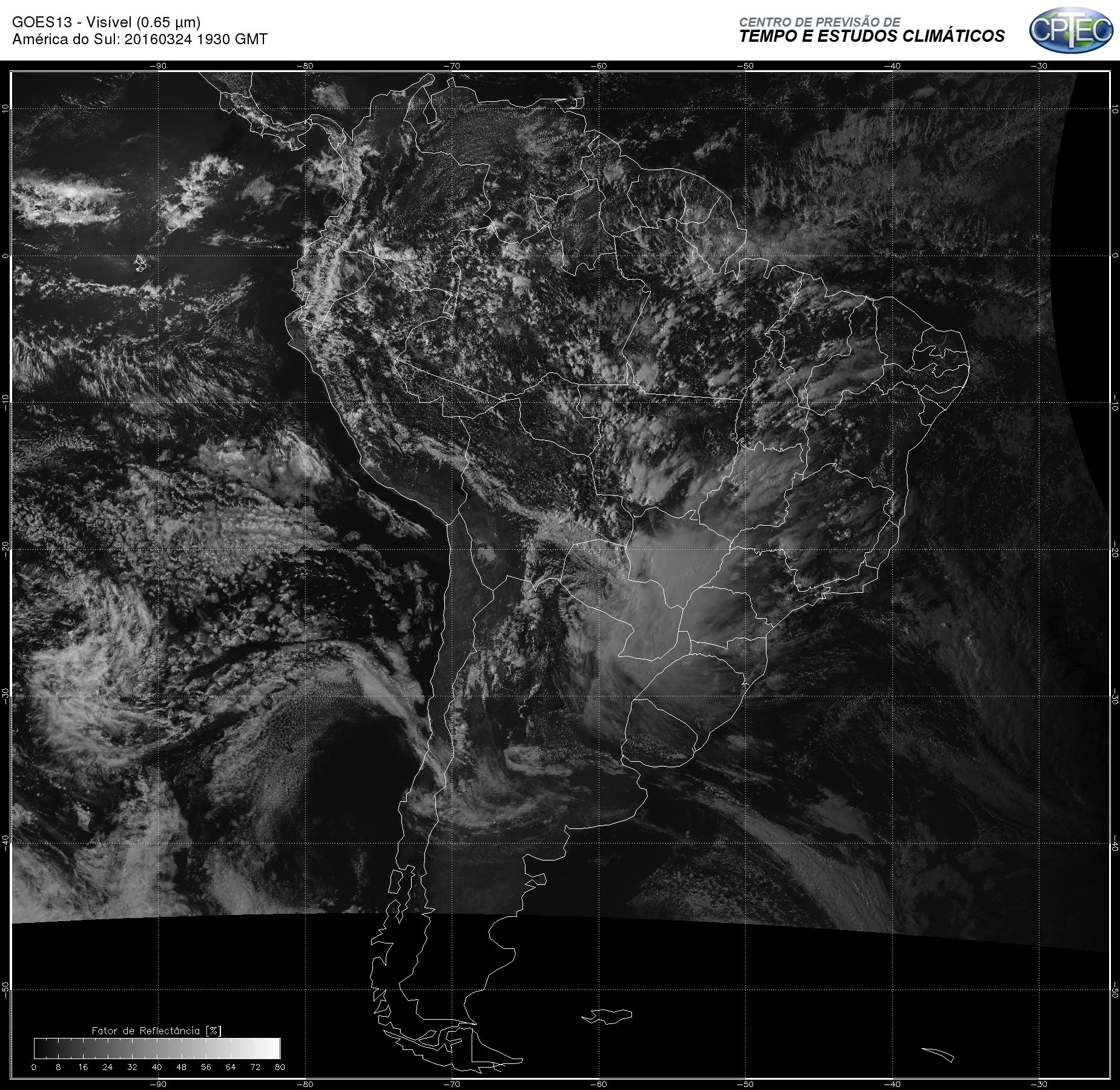
Task: Click the '-40' longitude label on bottom axis
Action: 892,1084
